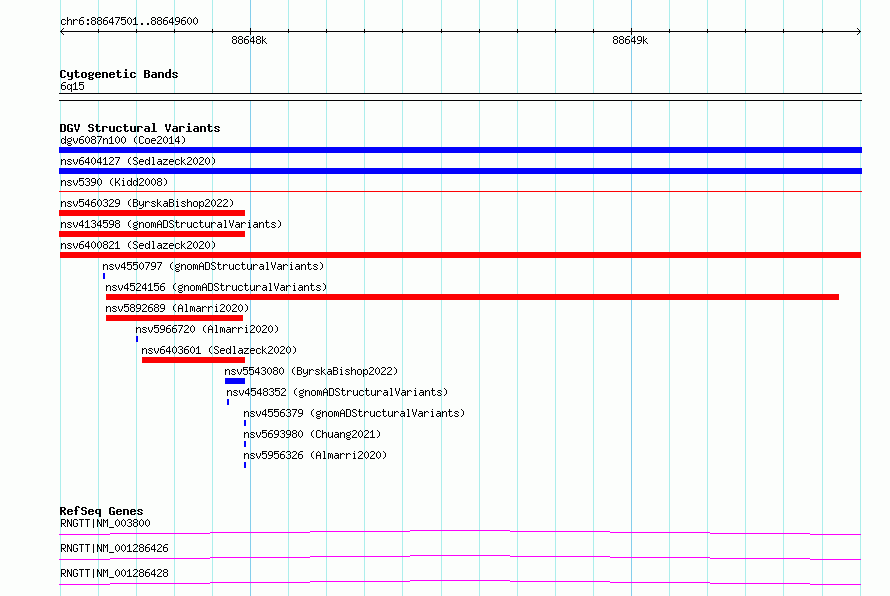Select nsv4550797 (gnomADStructuralVariants) label
This screenshot has height=596, width=890.
coord(213,266)
